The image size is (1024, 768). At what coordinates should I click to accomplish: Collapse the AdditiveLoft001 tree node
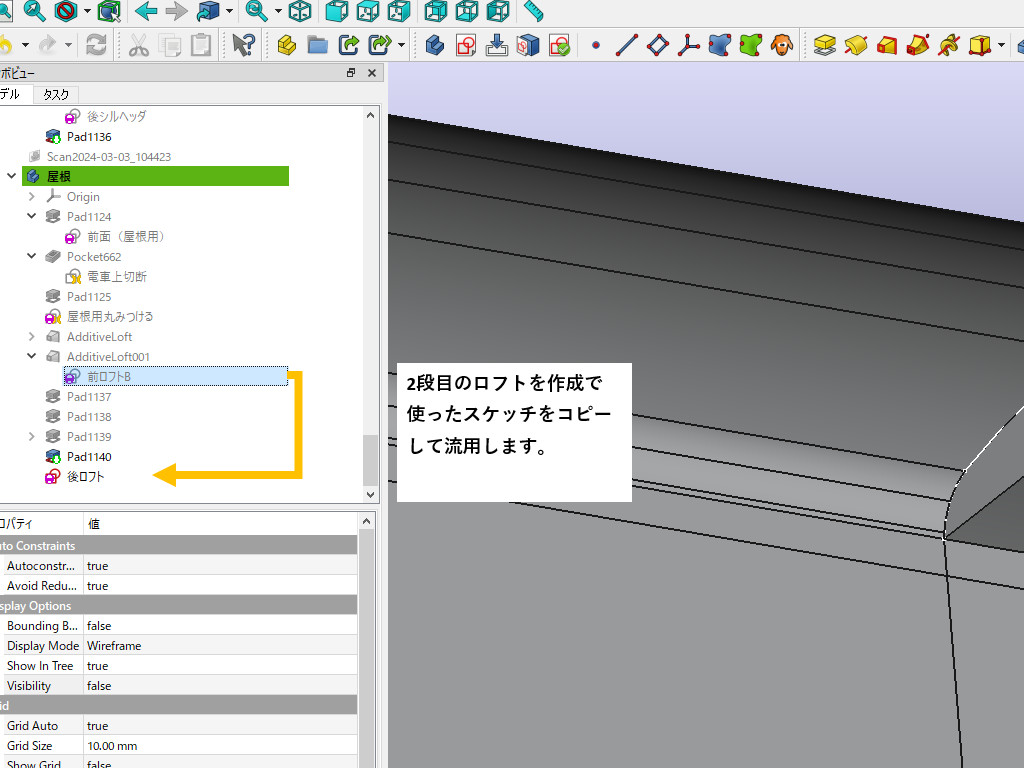coord(32,357)
